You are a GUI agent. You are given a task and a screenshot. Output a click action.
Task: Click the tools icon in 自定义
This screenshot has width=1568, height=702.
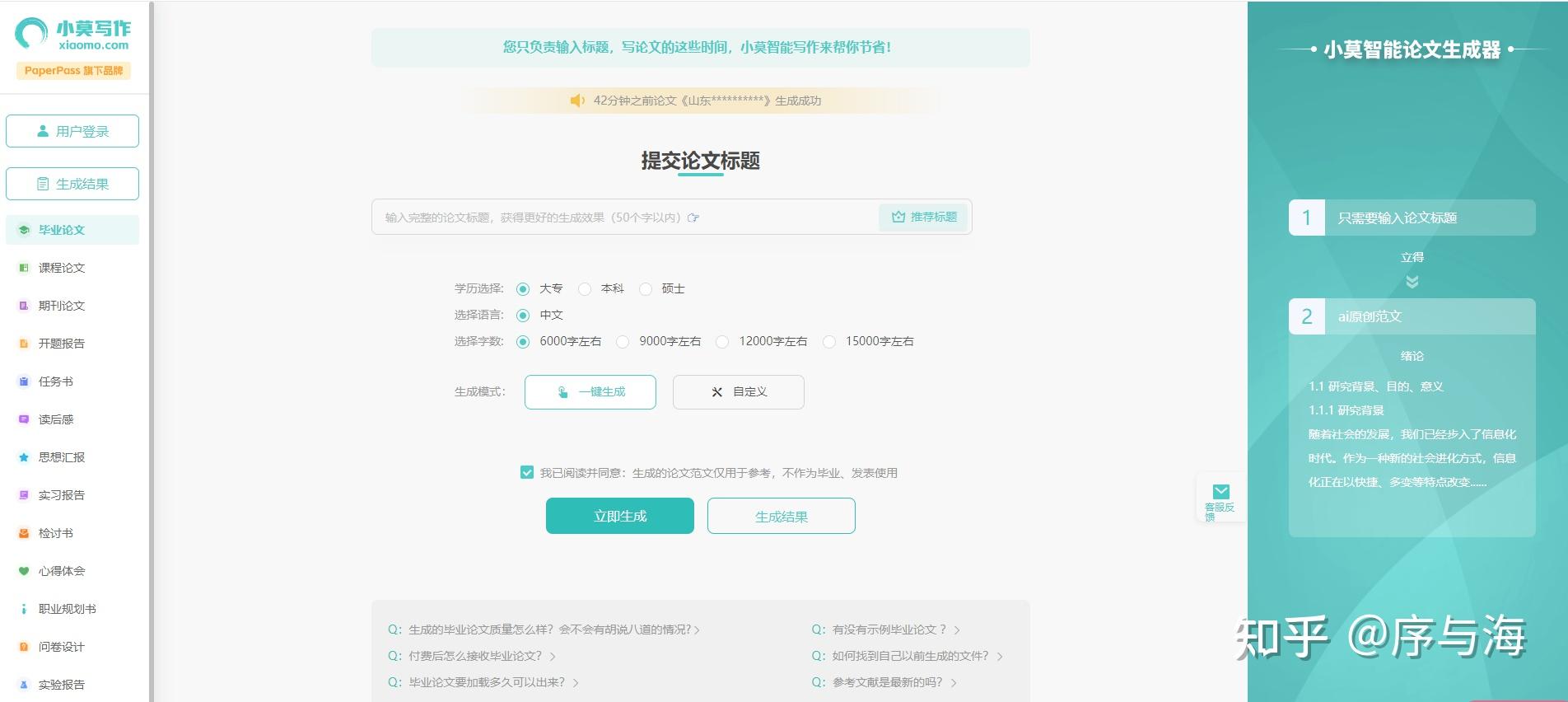[717, 392]
